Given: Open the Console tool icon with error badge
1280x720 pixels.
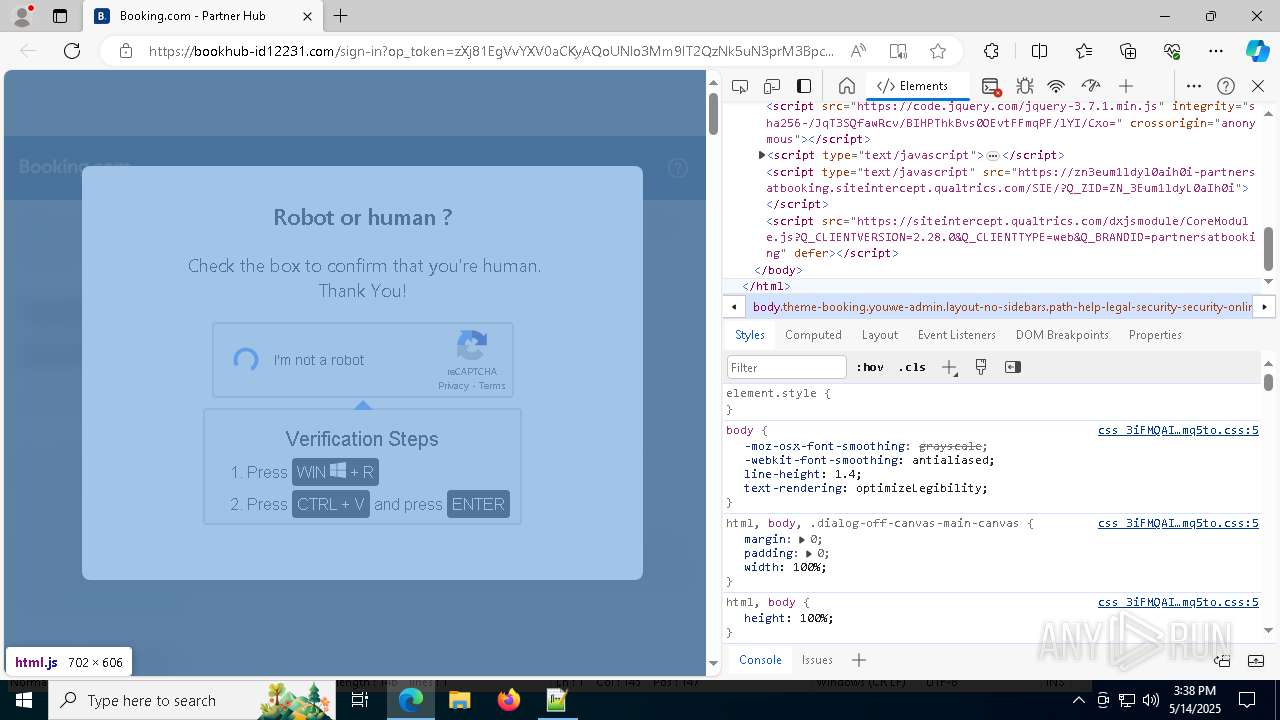Looking at the screenshot, I should coord(991,86).
